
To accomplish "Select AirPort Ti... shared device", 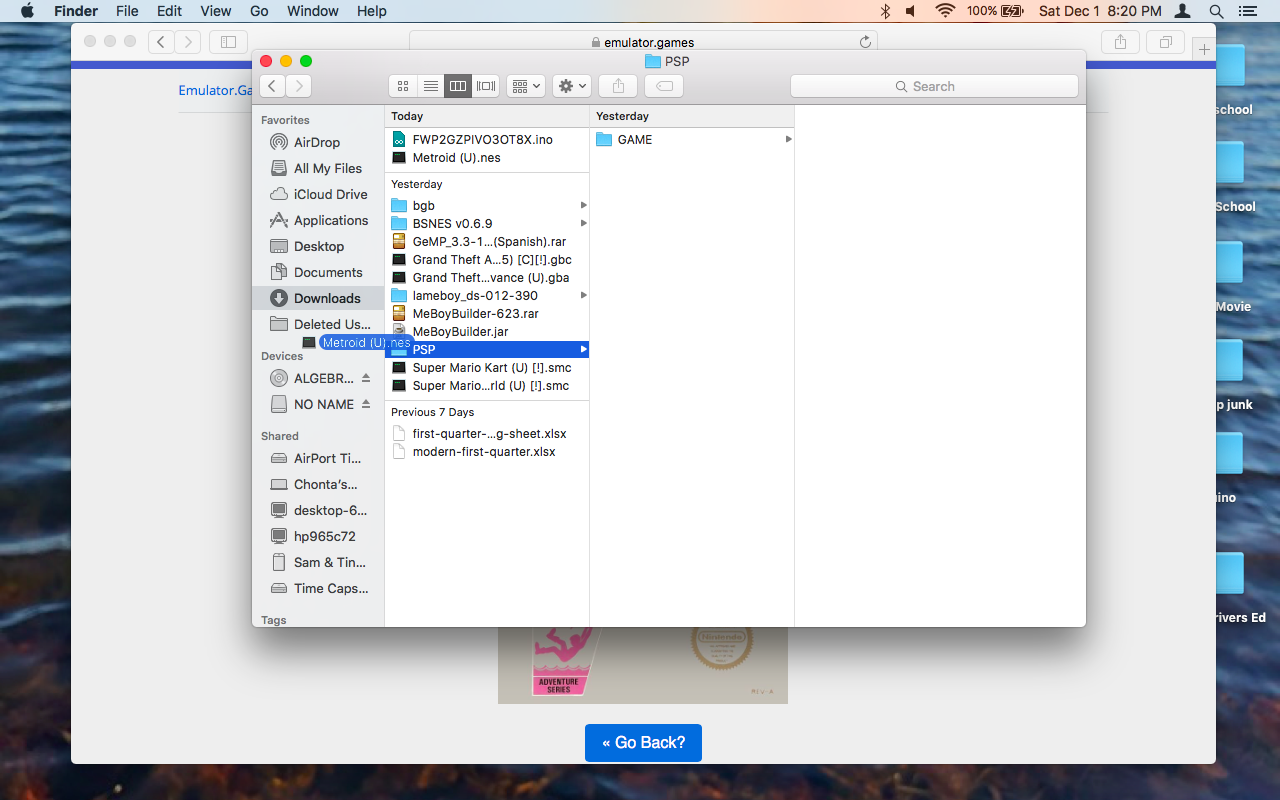I will [x=318, y=458].
